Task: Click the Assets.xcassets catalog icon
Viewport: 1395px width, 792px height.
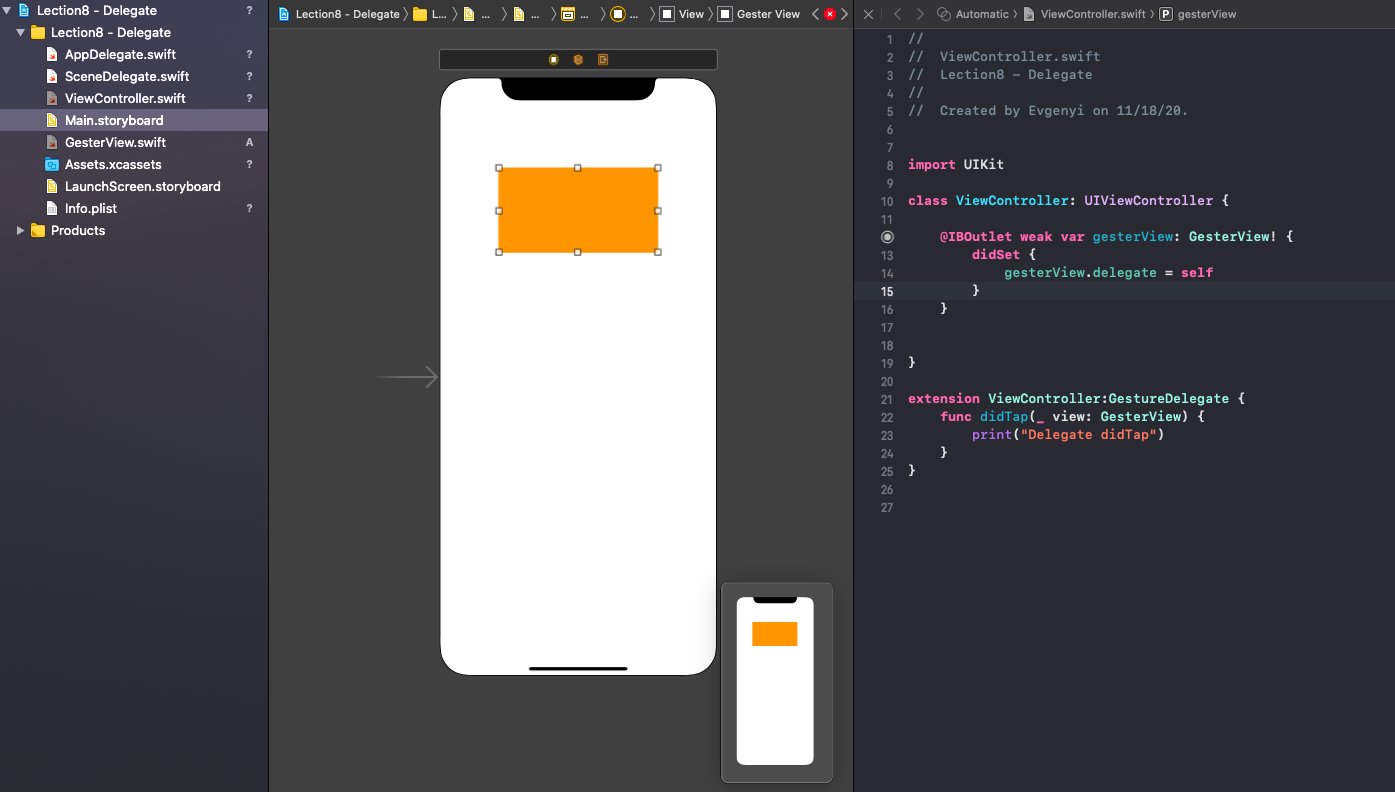Action: point(52,164)
